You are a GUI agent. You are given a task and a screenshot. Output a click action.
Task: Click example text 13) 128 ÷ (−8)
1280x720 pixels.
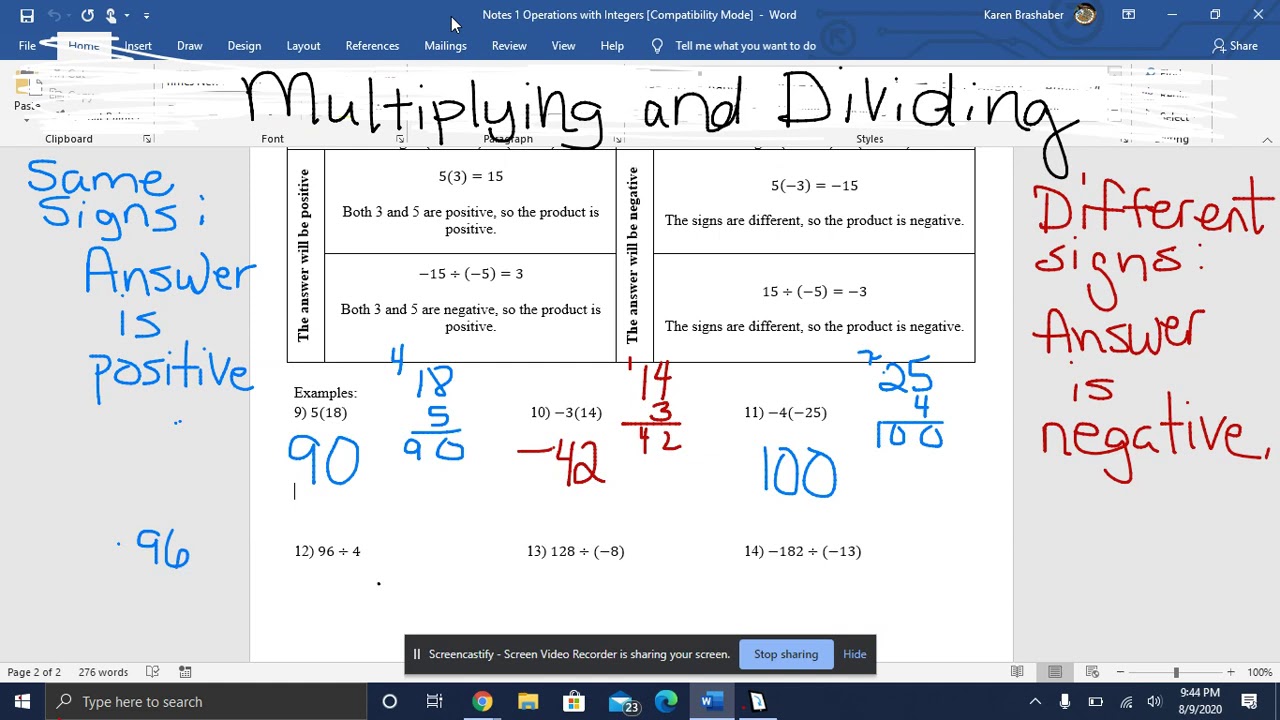(576, 551)
